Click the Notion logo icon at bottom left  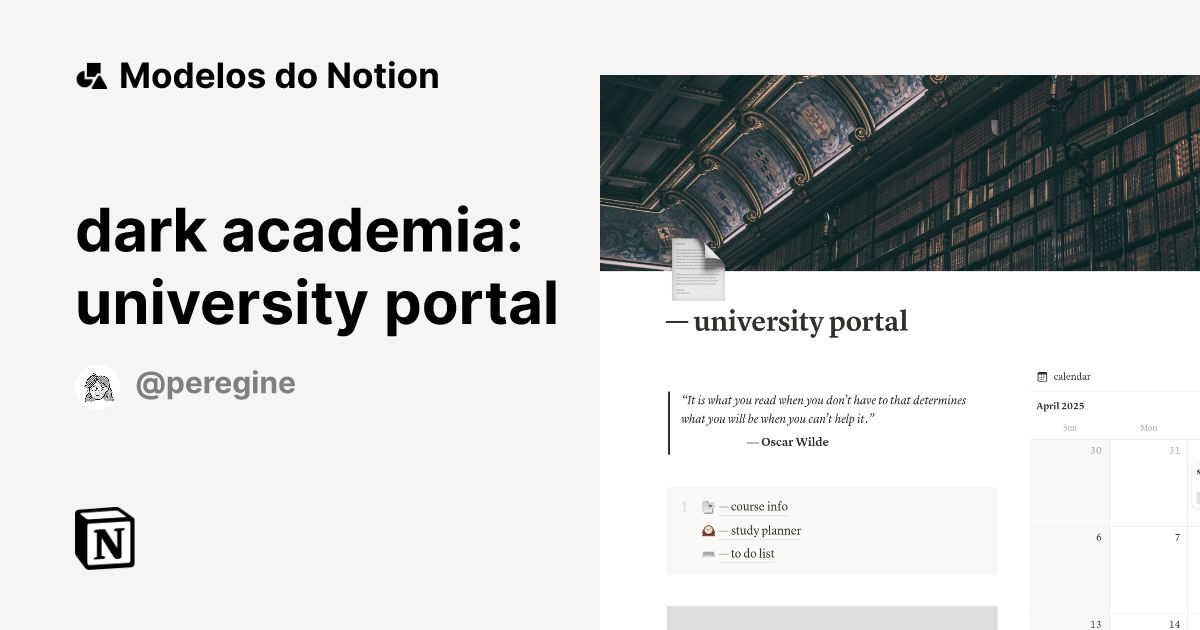tap(105, 539)
